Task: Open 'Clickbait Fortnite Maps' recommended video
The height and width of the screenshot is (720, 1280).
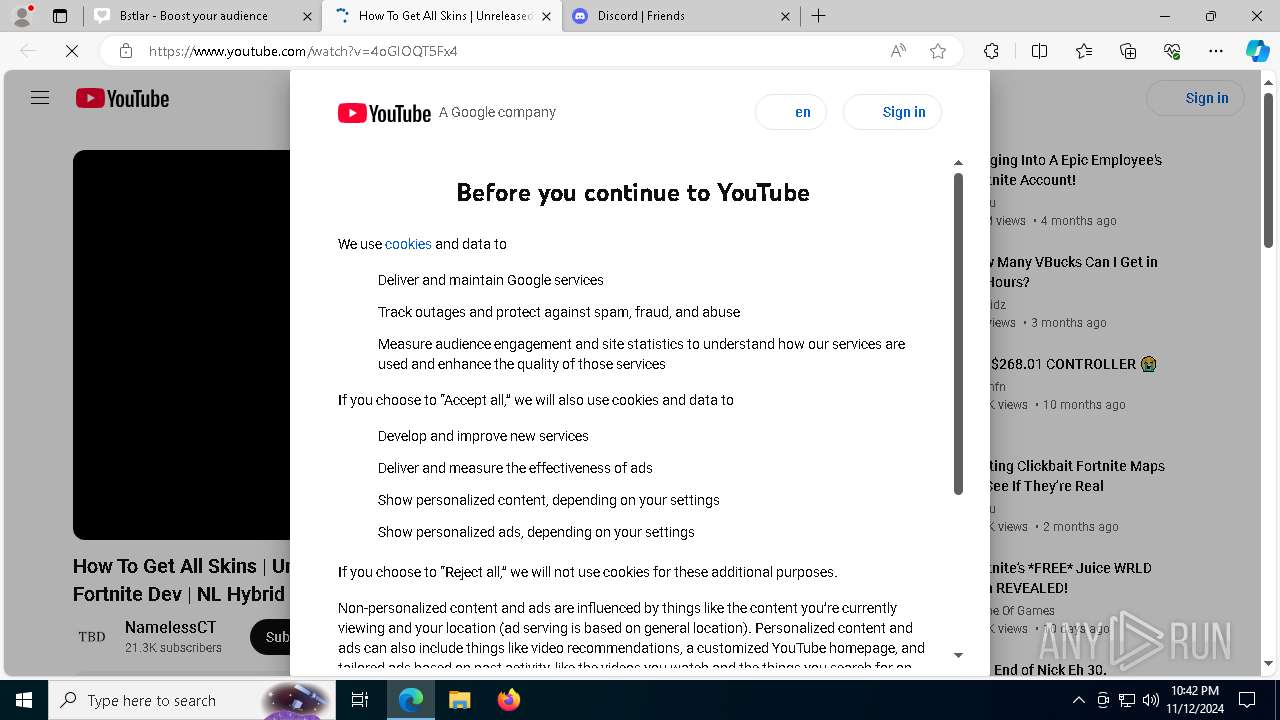Action: 1077,476
